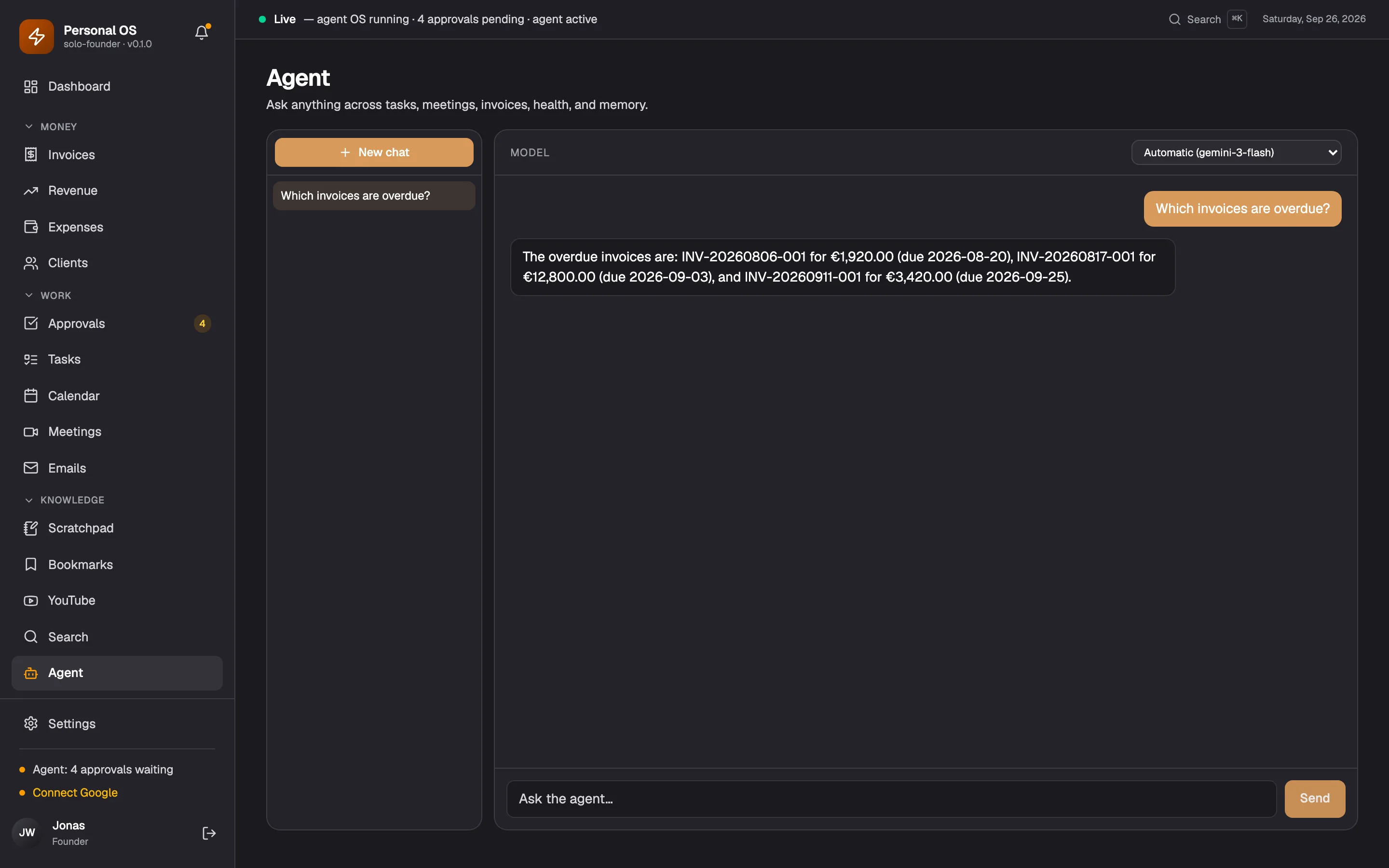Click the JW user avatar

[27, 833]
